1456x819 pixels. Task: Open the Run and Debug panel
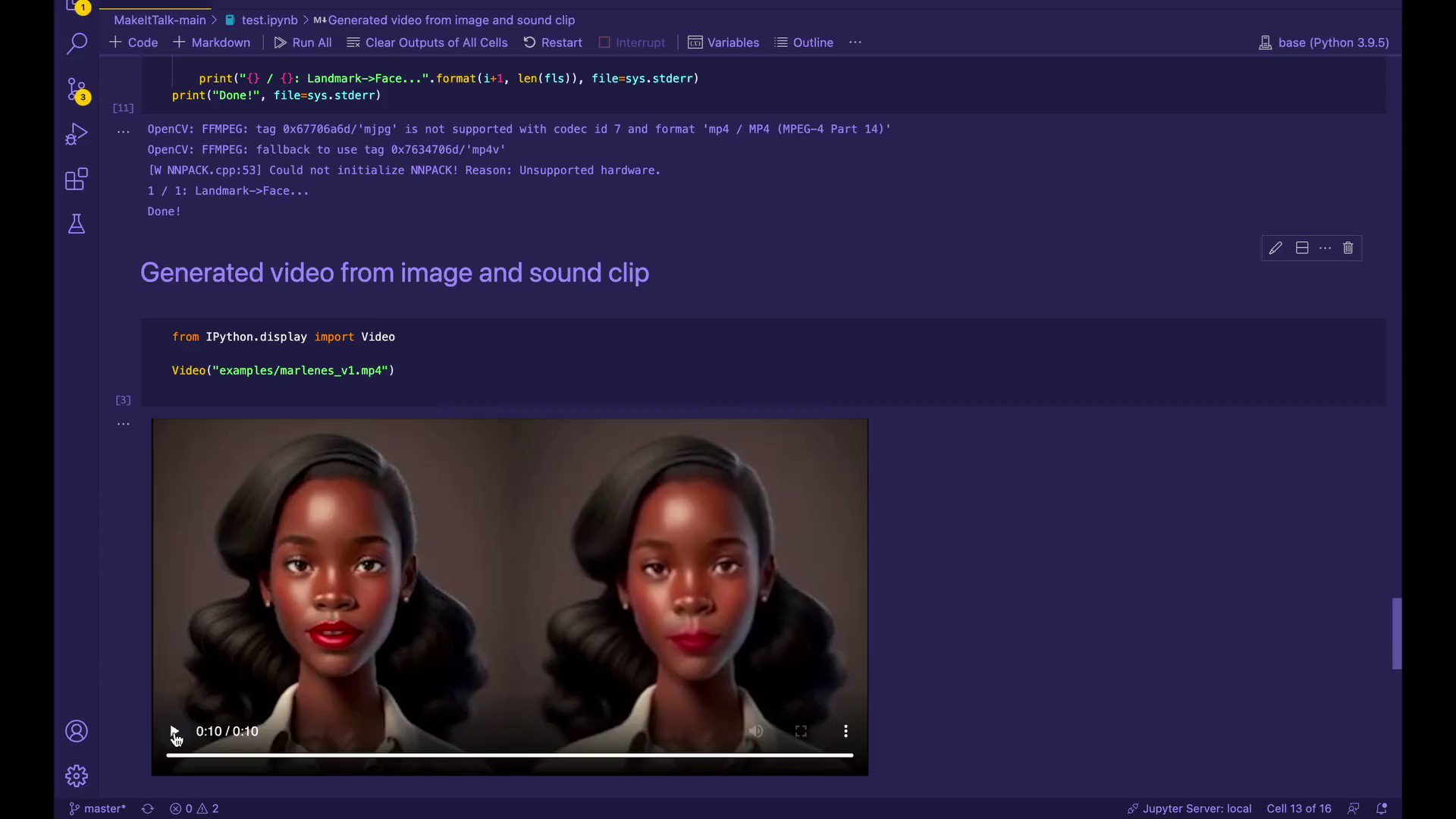[76, 133]
